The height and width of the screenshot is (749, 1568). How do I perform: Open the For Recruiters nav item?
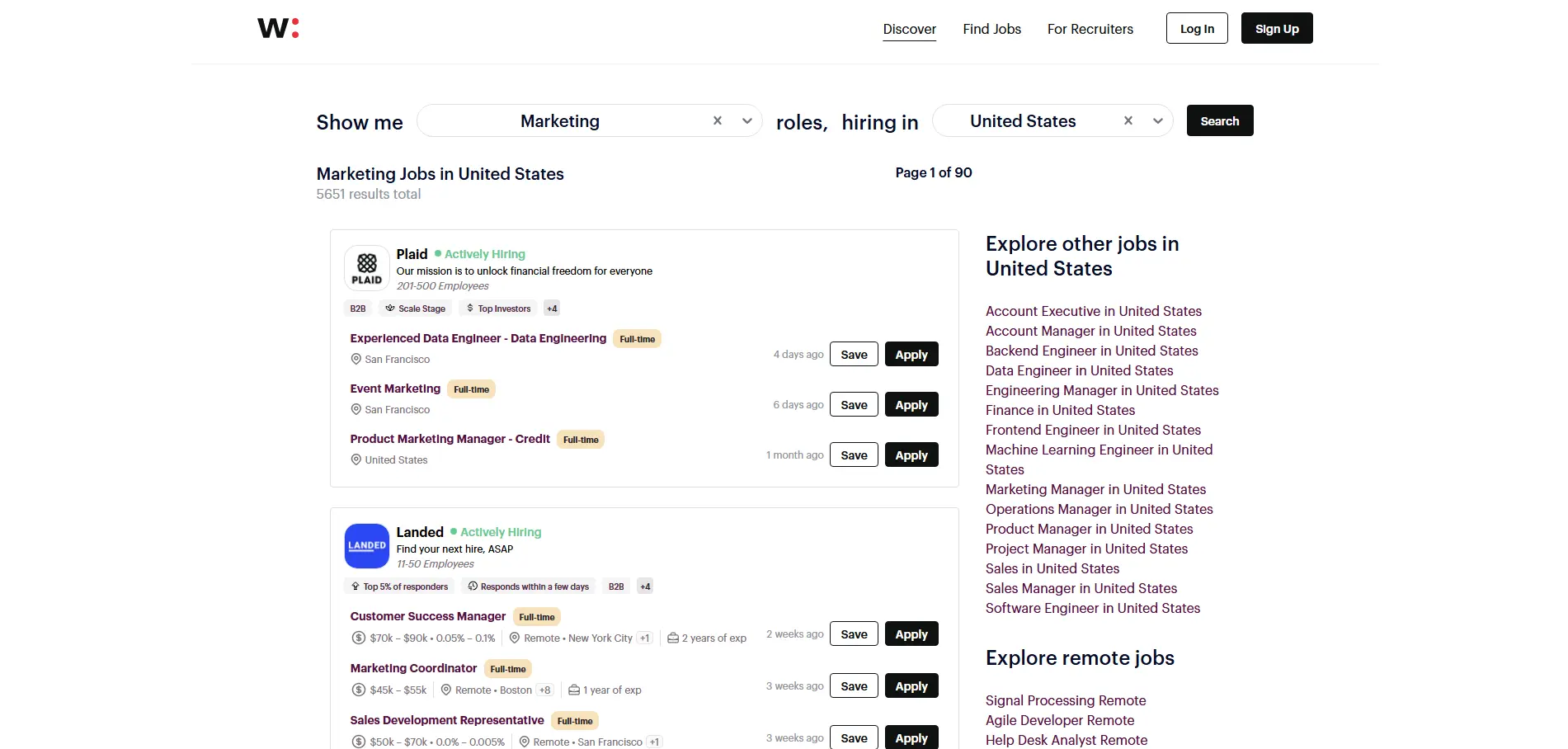[1090, 29]
